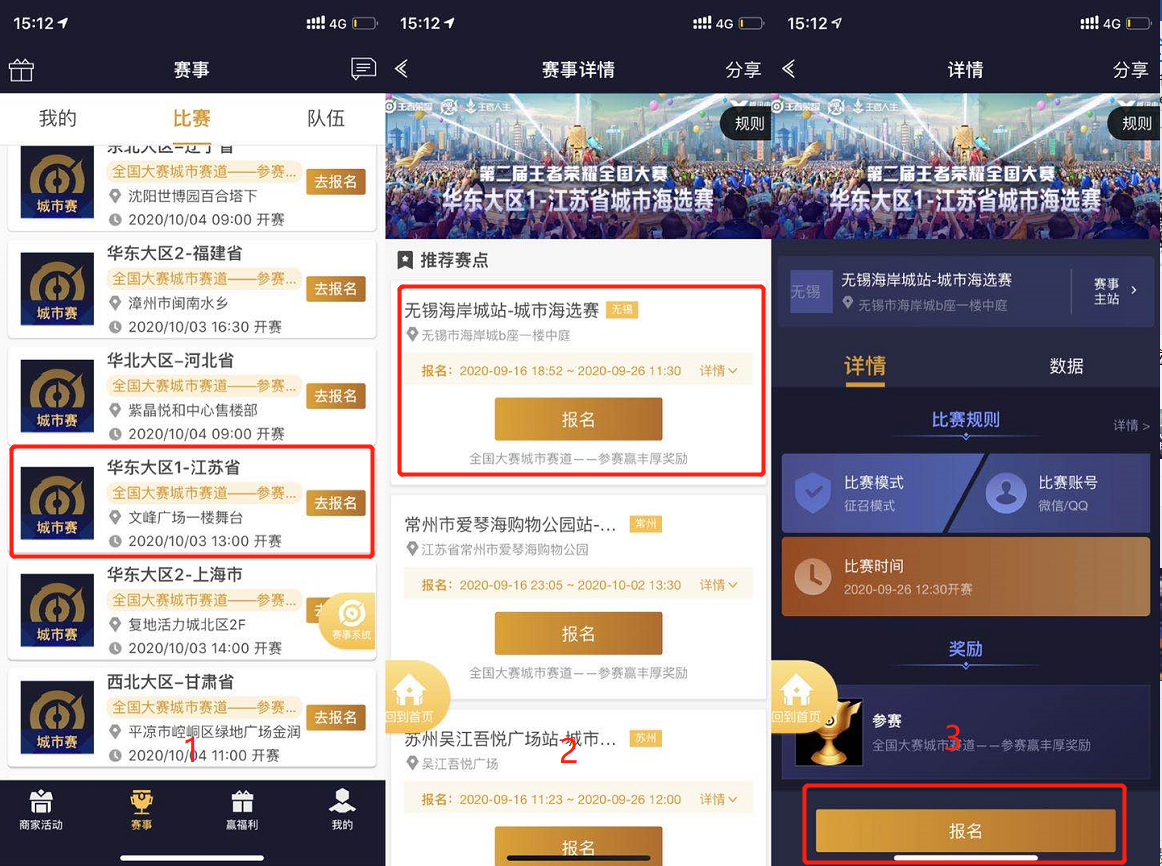Open the 我的 profile icon in the bottom bar
Screen dimensions: 1162x866
(342, 809)
